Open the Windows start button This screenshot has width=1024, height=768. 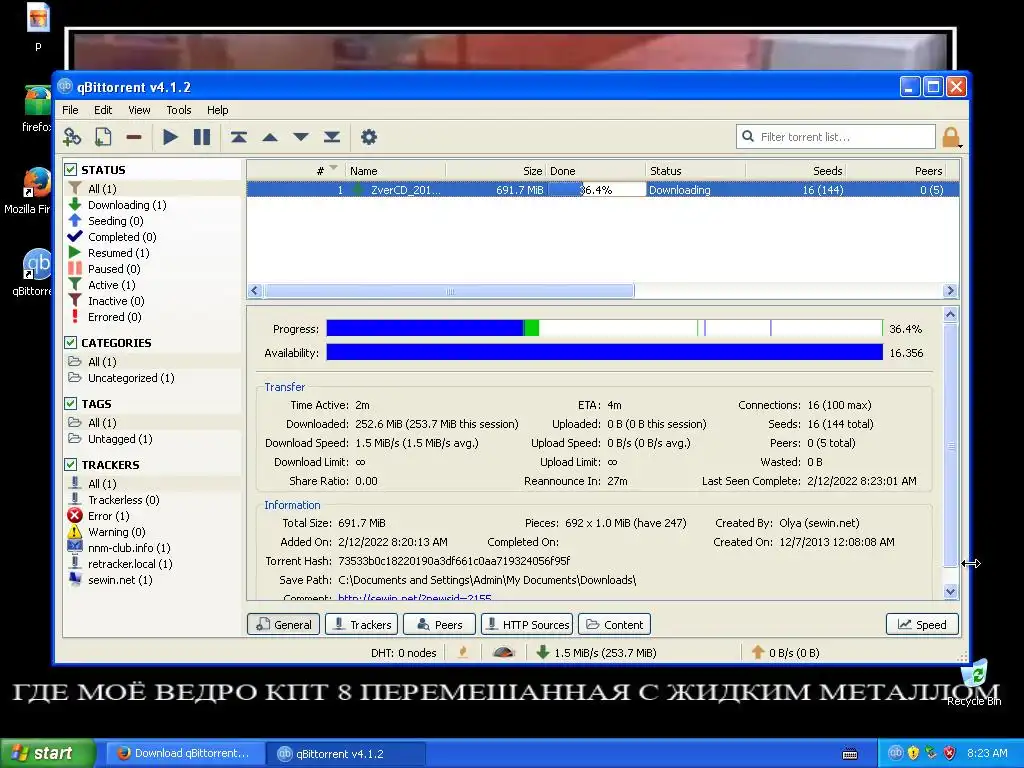click(47, 753)
